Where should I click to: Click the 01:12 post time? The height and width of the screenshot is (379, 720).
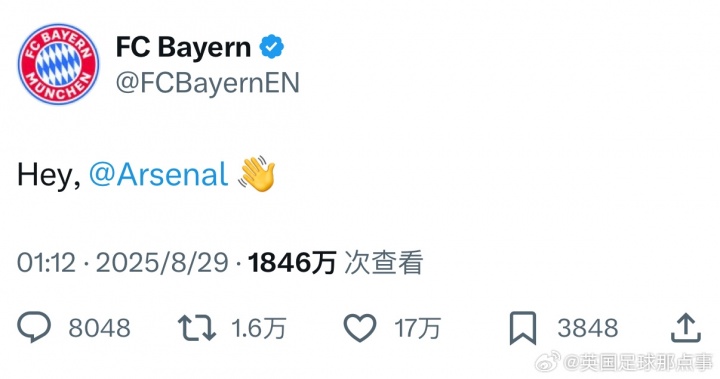click(x=46, y=263)
